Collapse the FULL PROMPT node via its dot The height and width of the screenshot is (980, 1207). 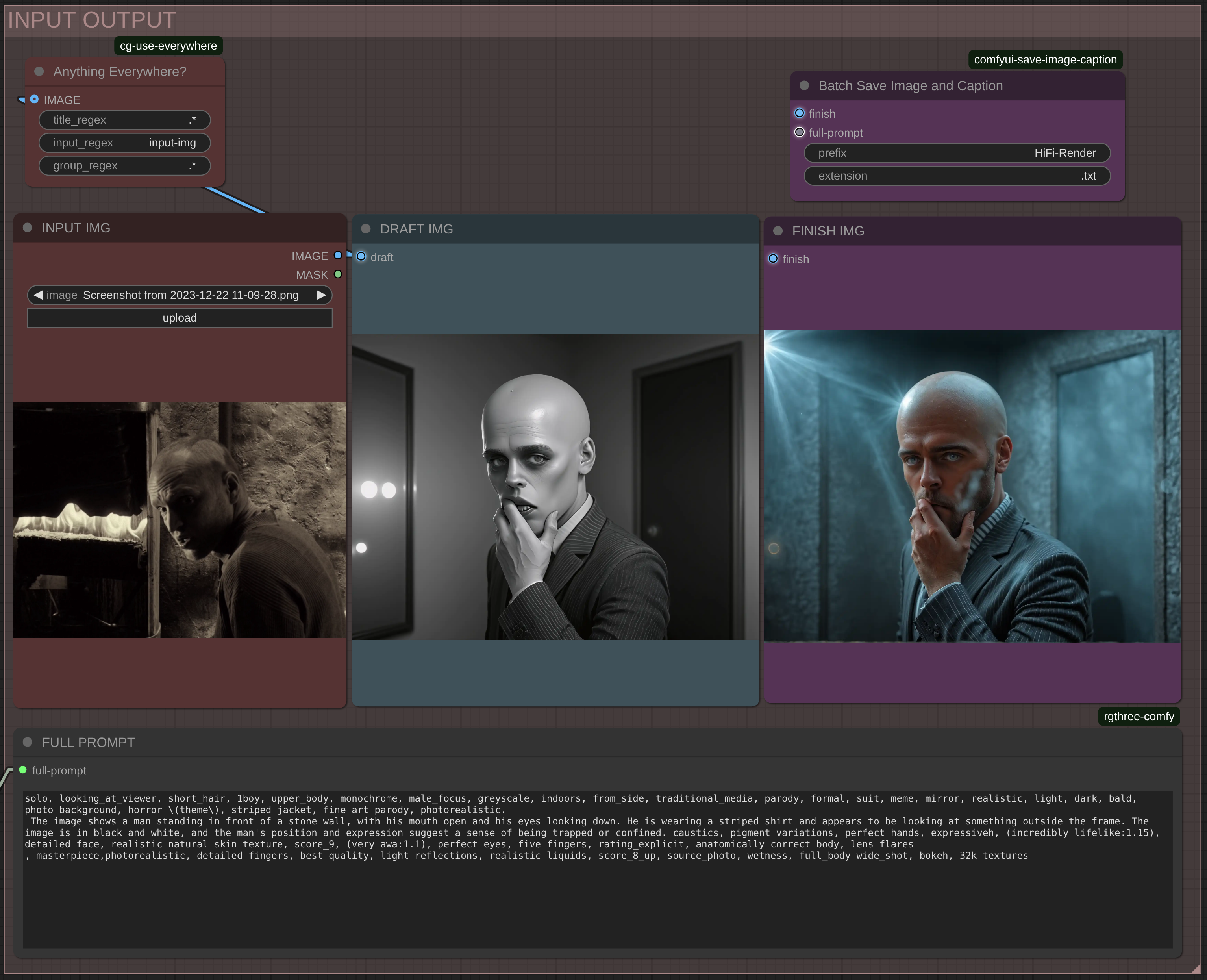[28, 742]
